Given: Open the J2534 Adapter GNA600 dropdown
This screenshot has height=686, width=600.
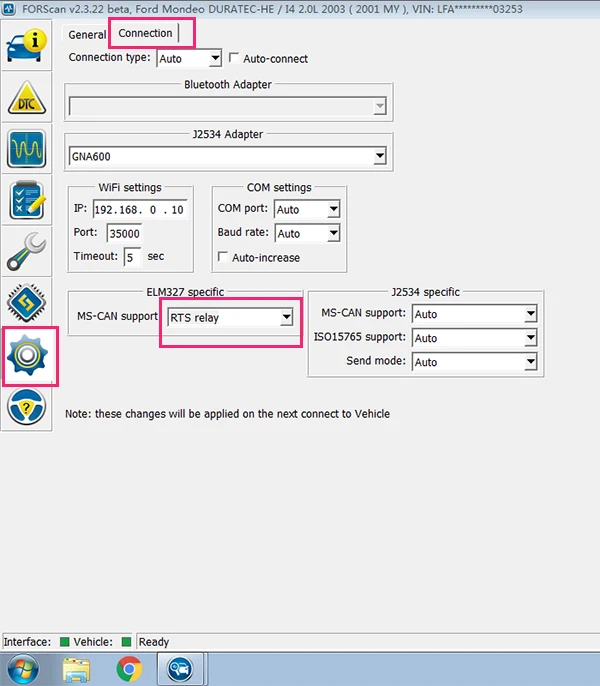Looking at the screenshot, I should (228, 156).
